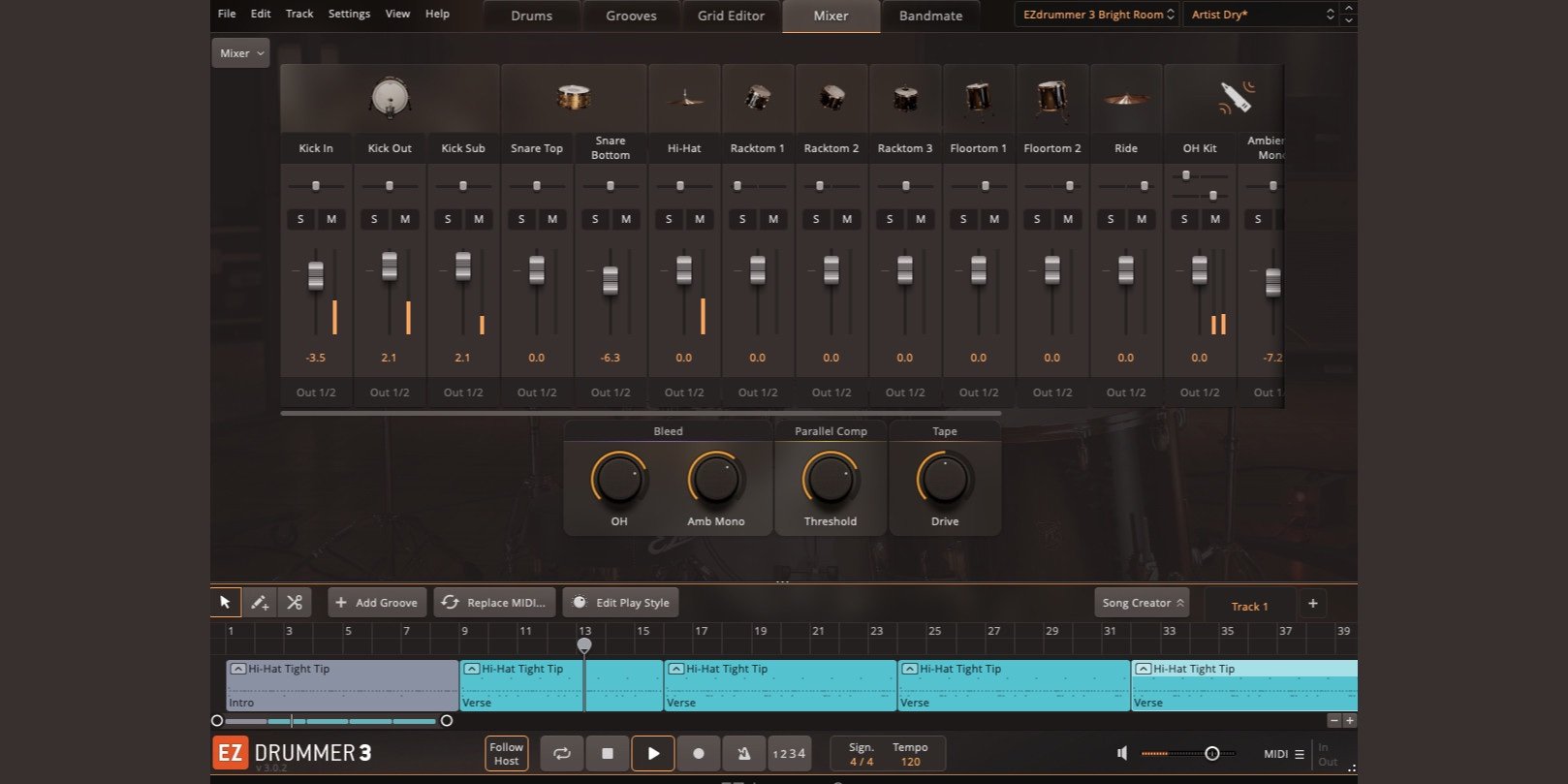The width and height of the screenshot is (1568, 784).
Task: Click the record button
Action: pos(698,753)
